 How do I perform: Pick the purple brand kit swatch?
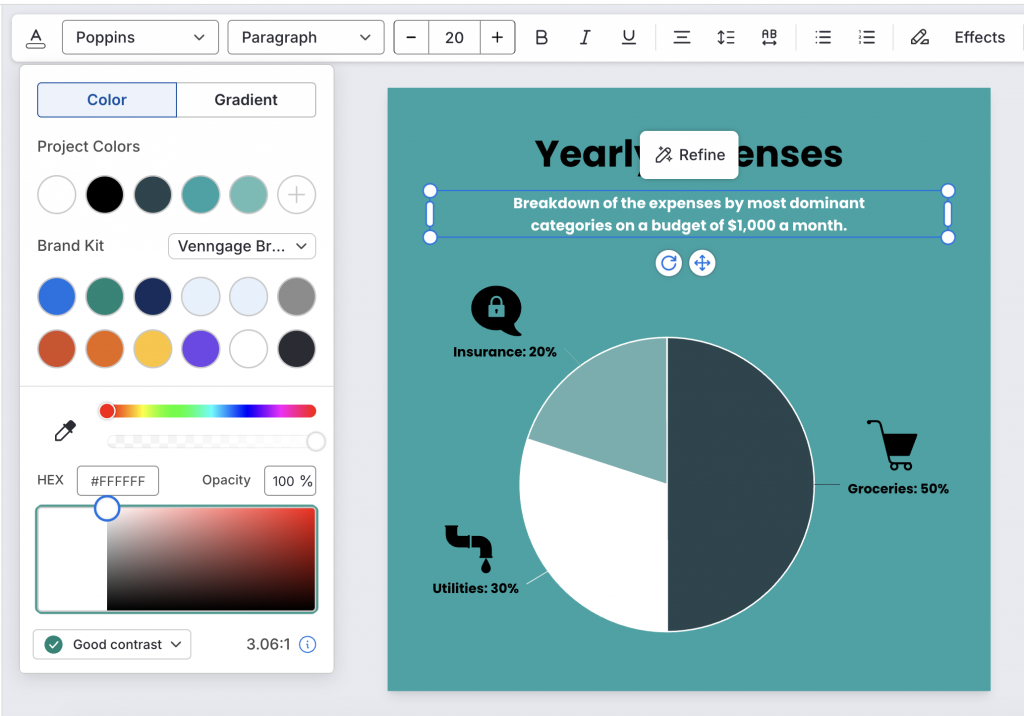[x=200, y=349]
